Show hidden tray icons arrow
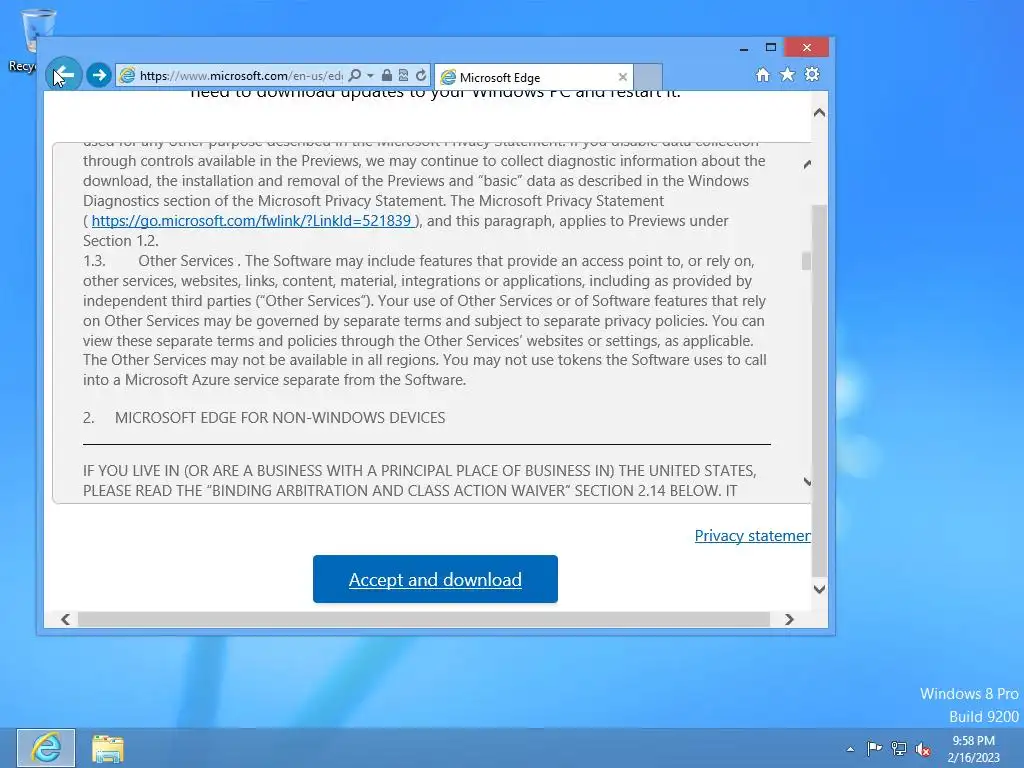Viewport: 1024px width, 768px height. [x=850, y=749]
